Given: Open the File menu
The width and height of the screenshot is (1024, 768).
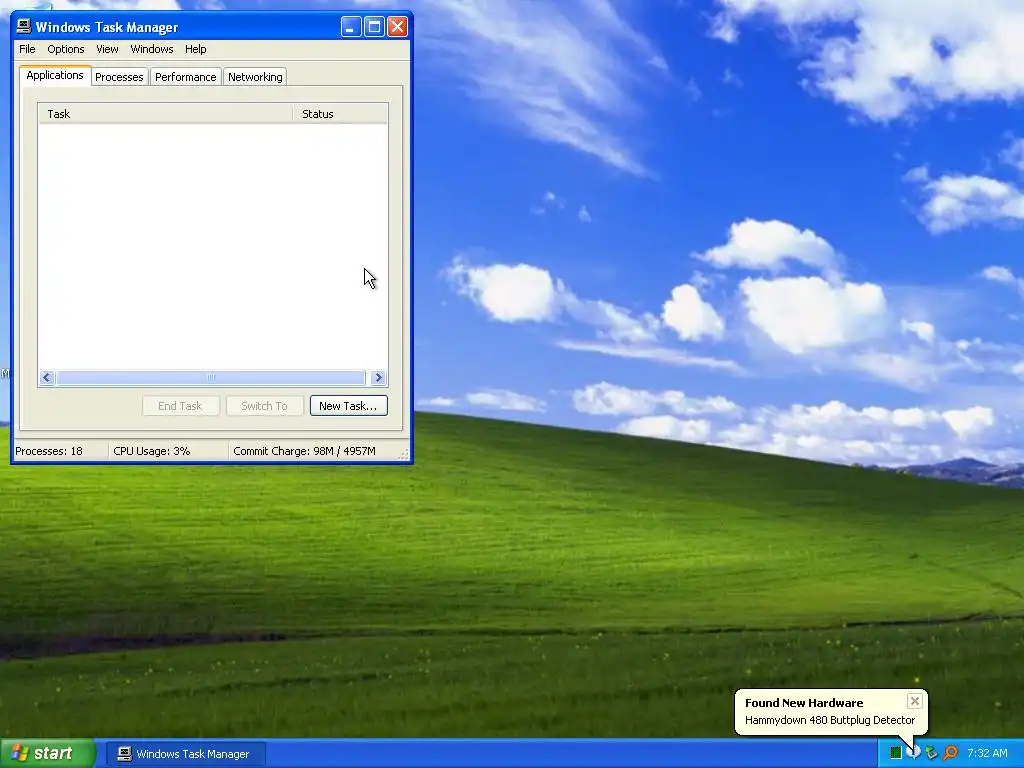Looking at the screenshot, I should click(x=27, y=49).
